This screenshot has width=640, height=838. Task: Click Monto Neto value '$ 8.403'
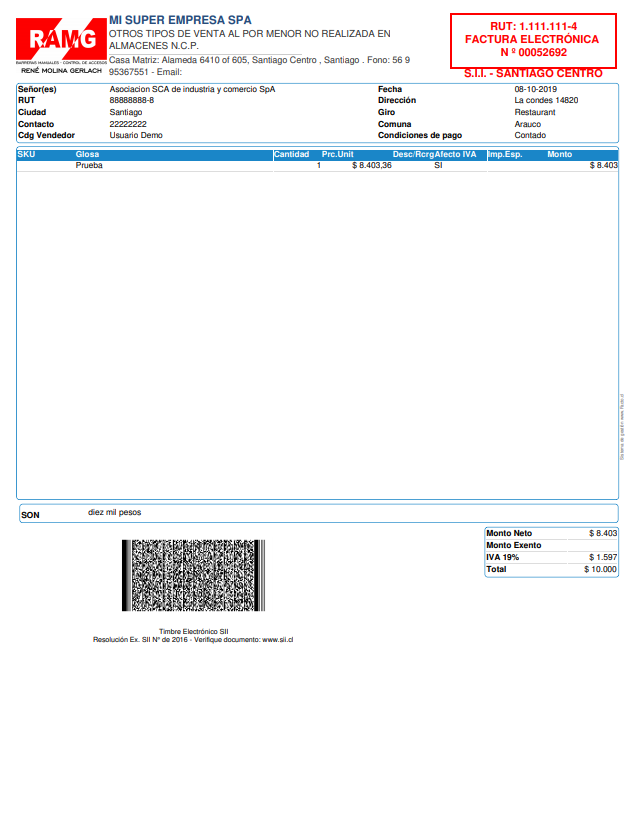[x=603, y=533]
